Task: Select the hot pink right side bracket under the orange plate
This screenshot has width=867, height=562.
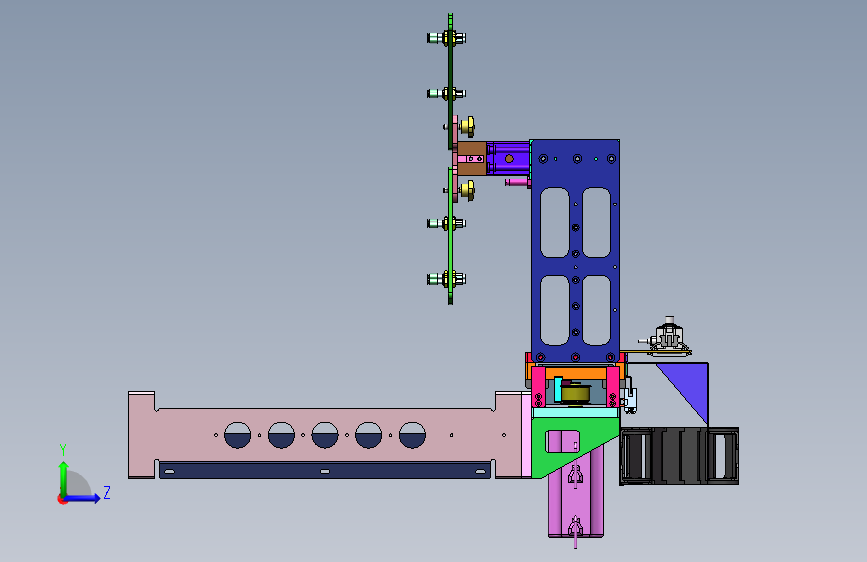Action: [613, 387]
